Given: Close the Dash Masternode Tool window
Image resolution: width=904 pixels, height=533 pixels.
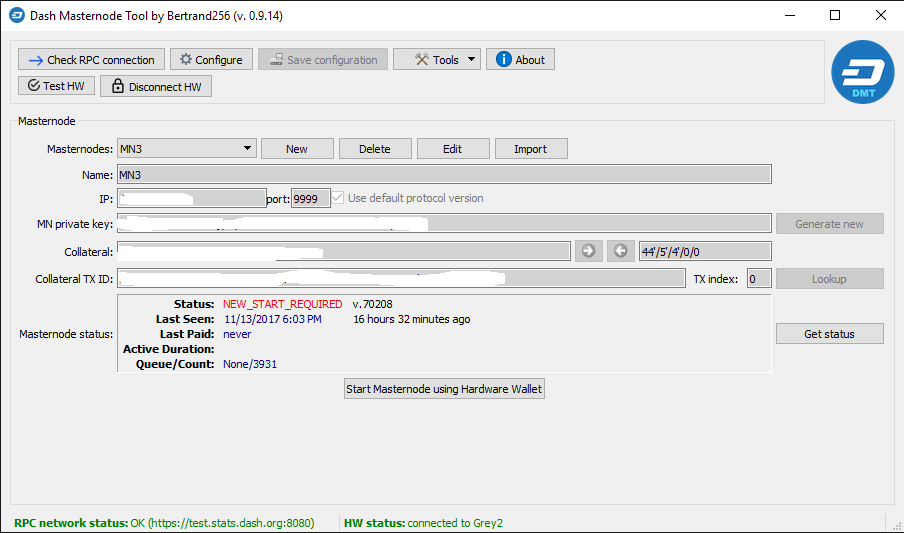Looking at the screenshot, I should pos(880,16).
